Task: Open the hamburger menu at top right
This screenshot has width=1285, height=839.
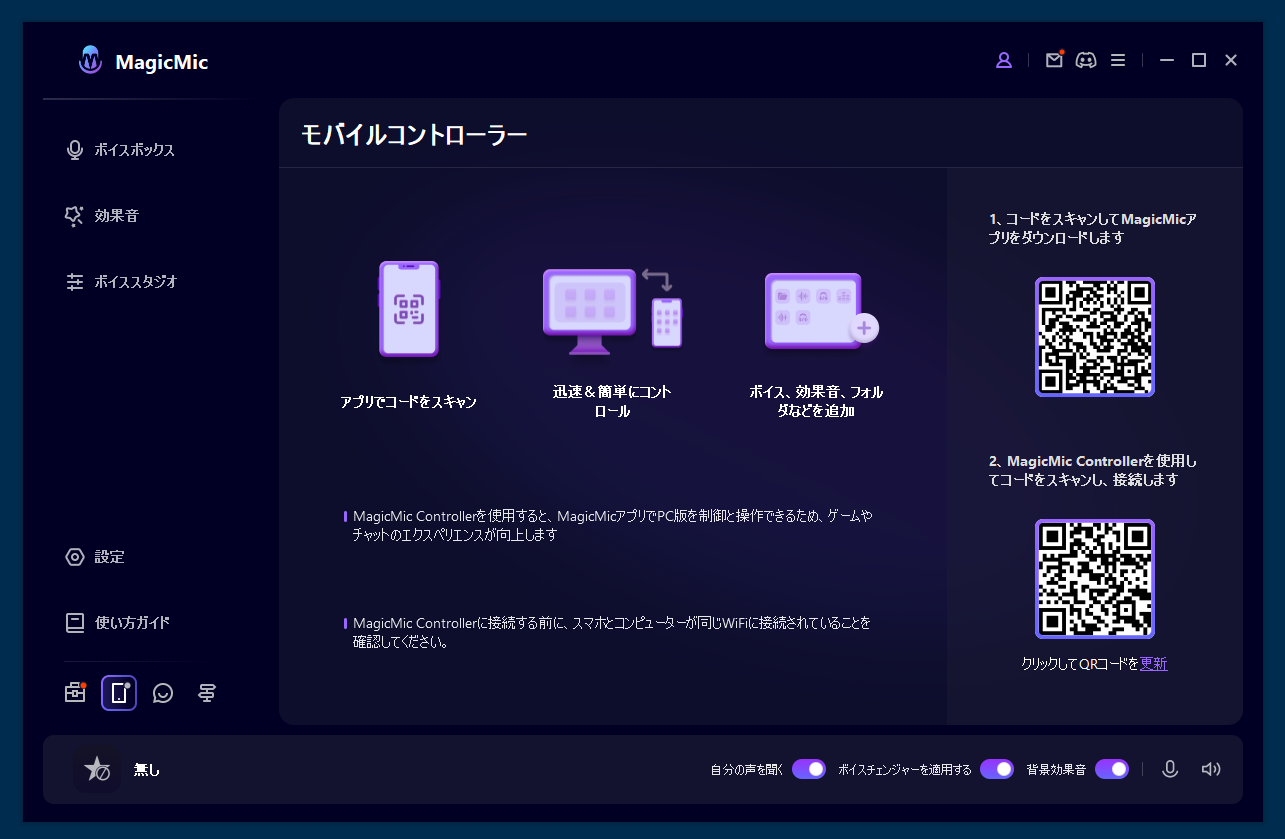Action: click(x=1118, y=60)
